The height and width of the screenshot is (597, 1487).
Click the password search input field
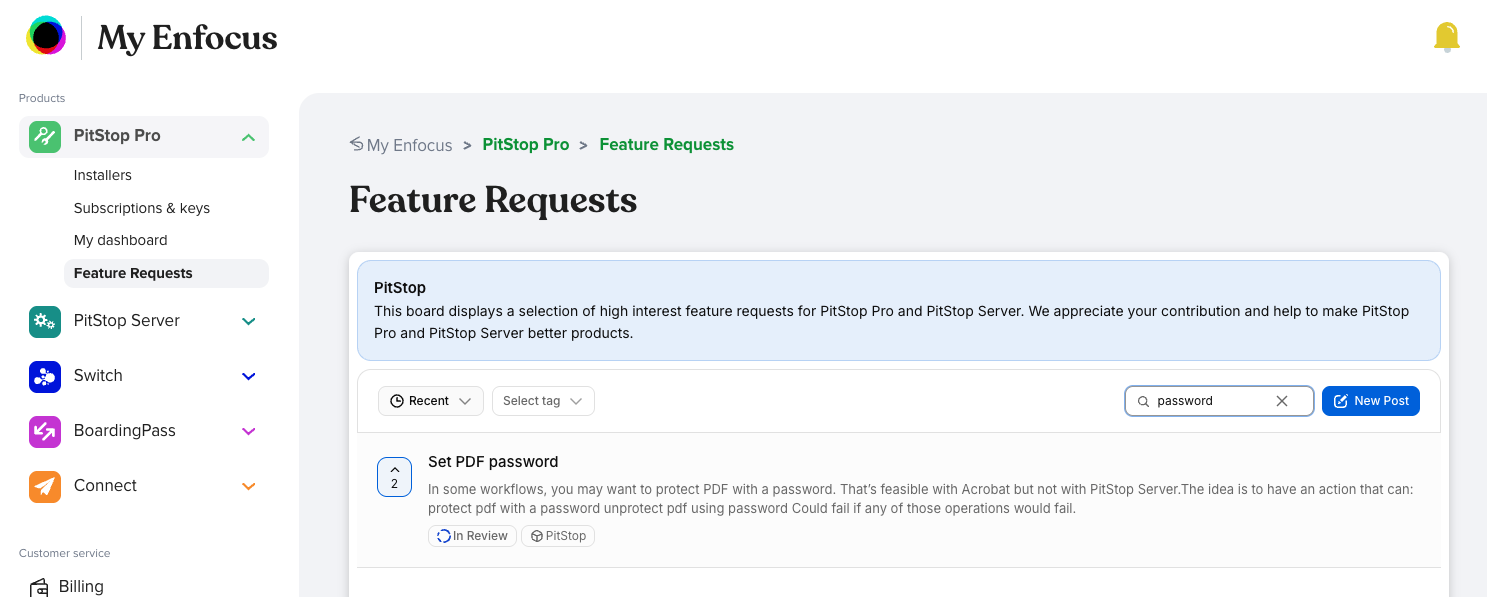point(1210,401)
